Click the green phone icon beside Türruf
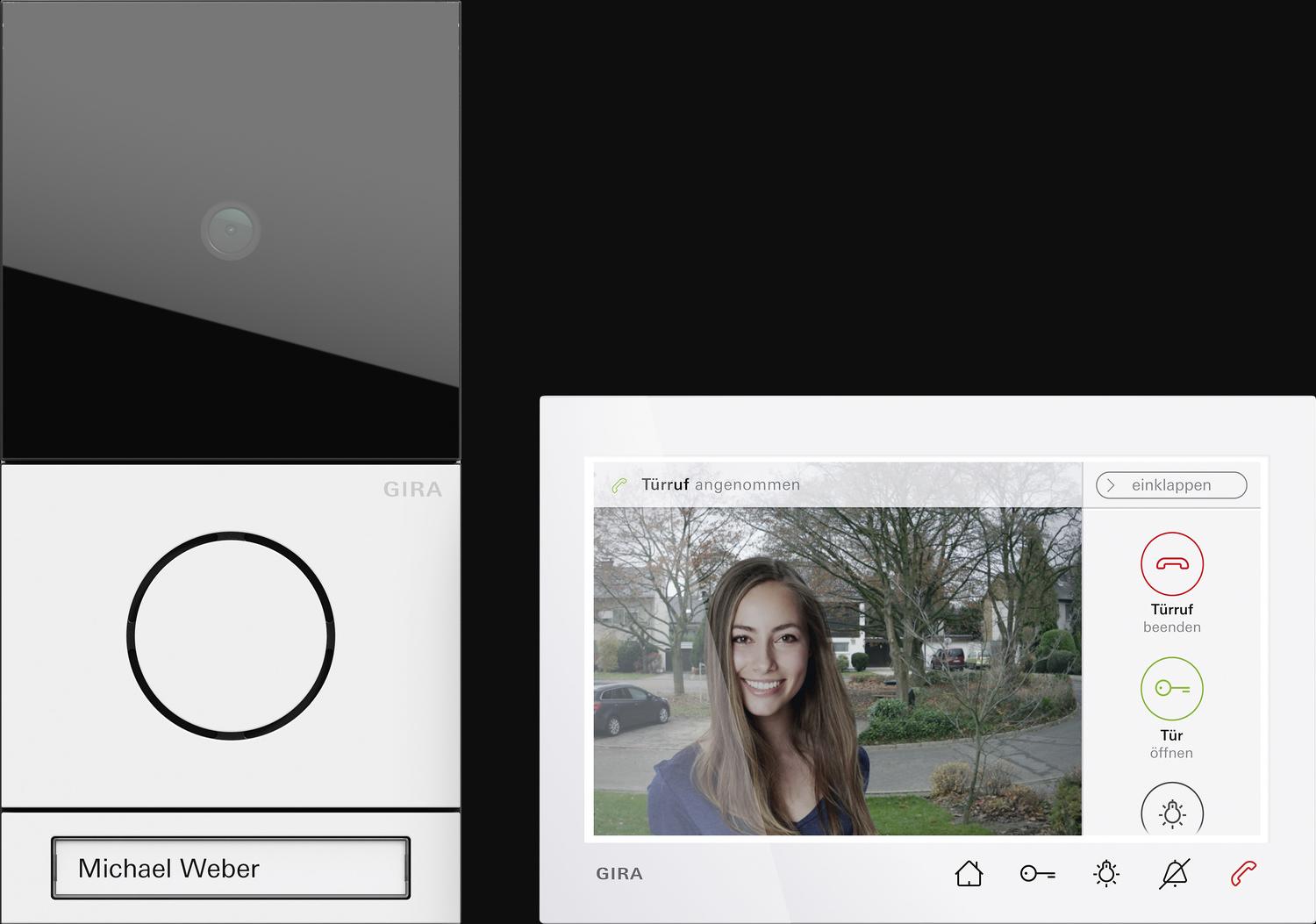1316x924 pixels. 619,485
